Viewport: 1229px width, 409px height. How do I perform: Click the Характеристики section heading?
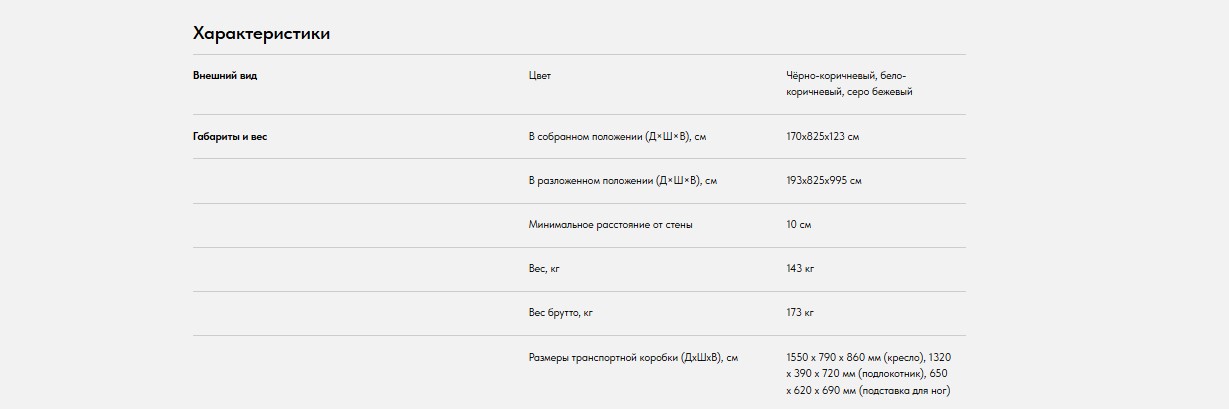pyautogui.click(x=261, y=34)
